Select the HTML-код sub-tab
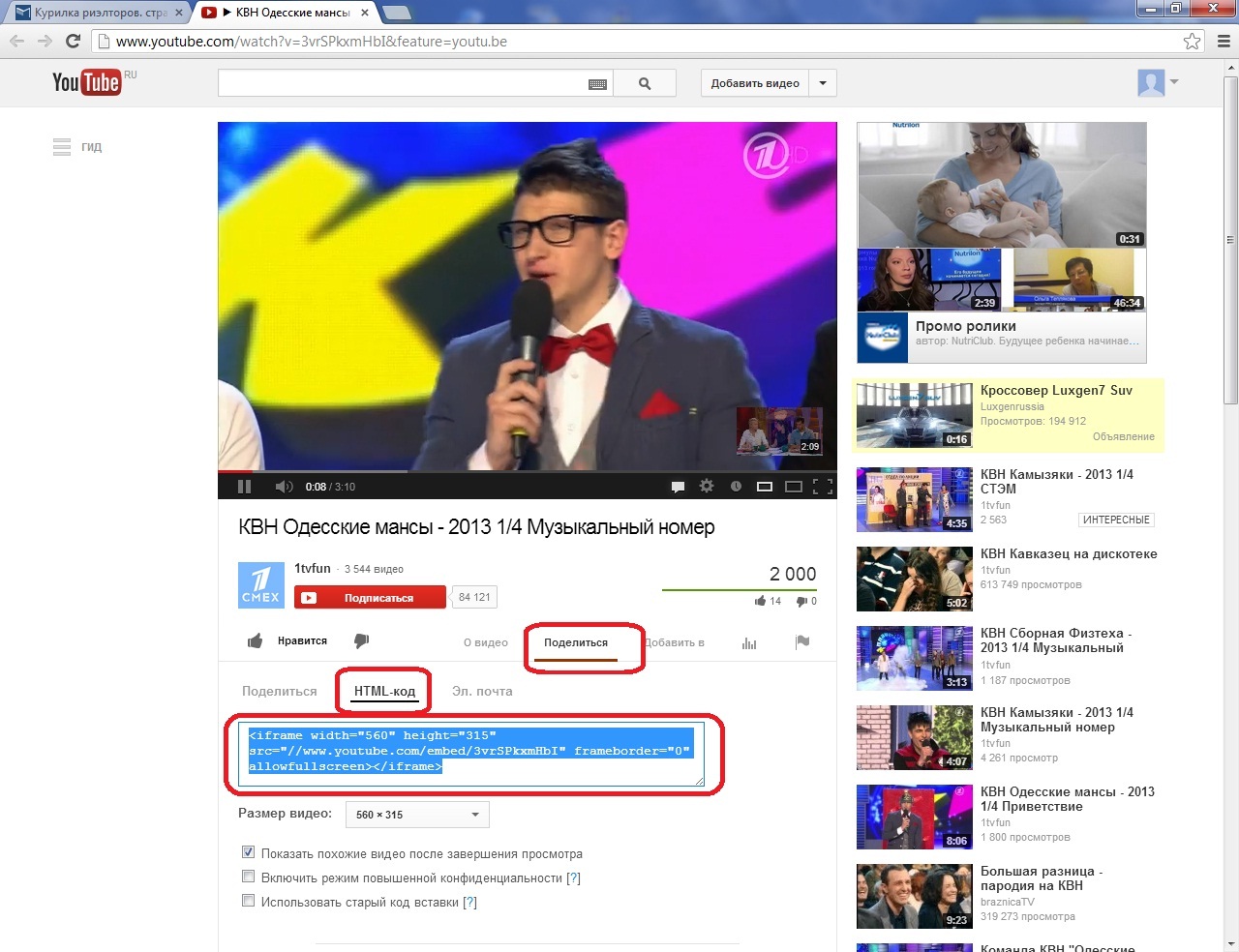 pyautogui.click(x=384, y=691)
